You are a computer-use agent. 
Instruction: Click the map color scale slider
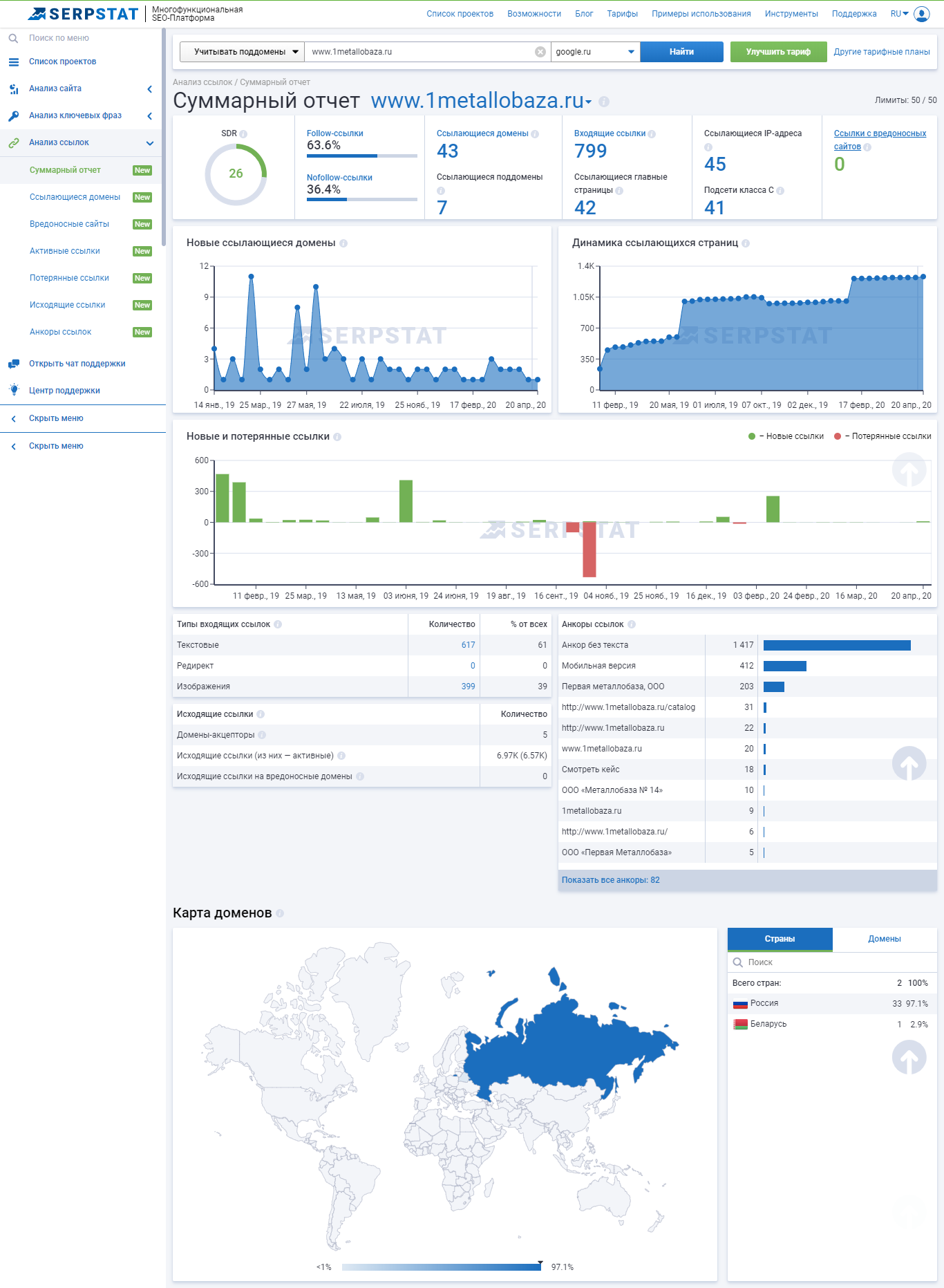[442, 1267]
